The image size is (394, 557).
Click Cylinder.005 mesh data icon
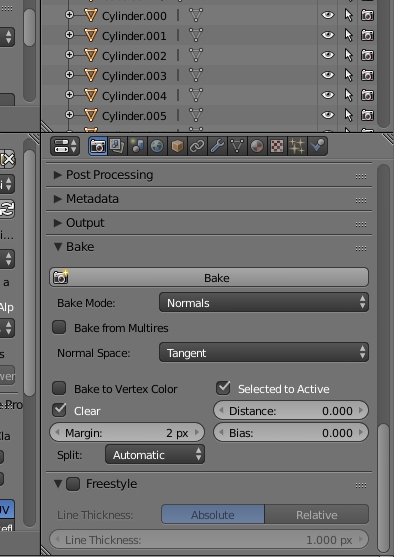[196, 115]
